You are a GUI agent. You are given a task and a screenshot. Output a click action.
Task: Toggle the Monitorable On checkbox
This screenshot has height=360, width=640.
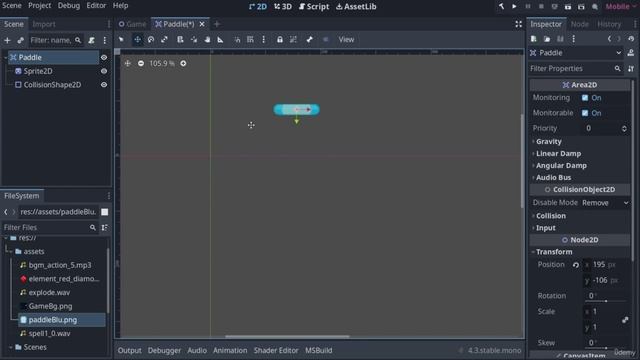tap(585, 113)
